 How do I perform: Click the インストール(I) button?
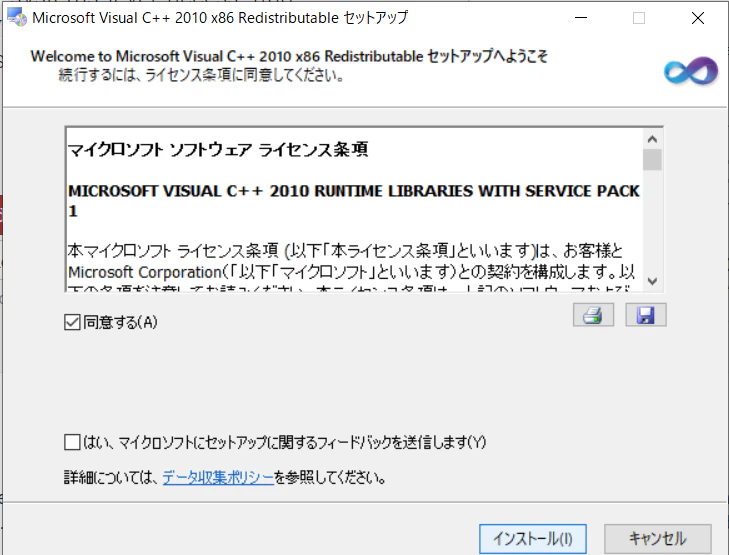pos(533,539)
